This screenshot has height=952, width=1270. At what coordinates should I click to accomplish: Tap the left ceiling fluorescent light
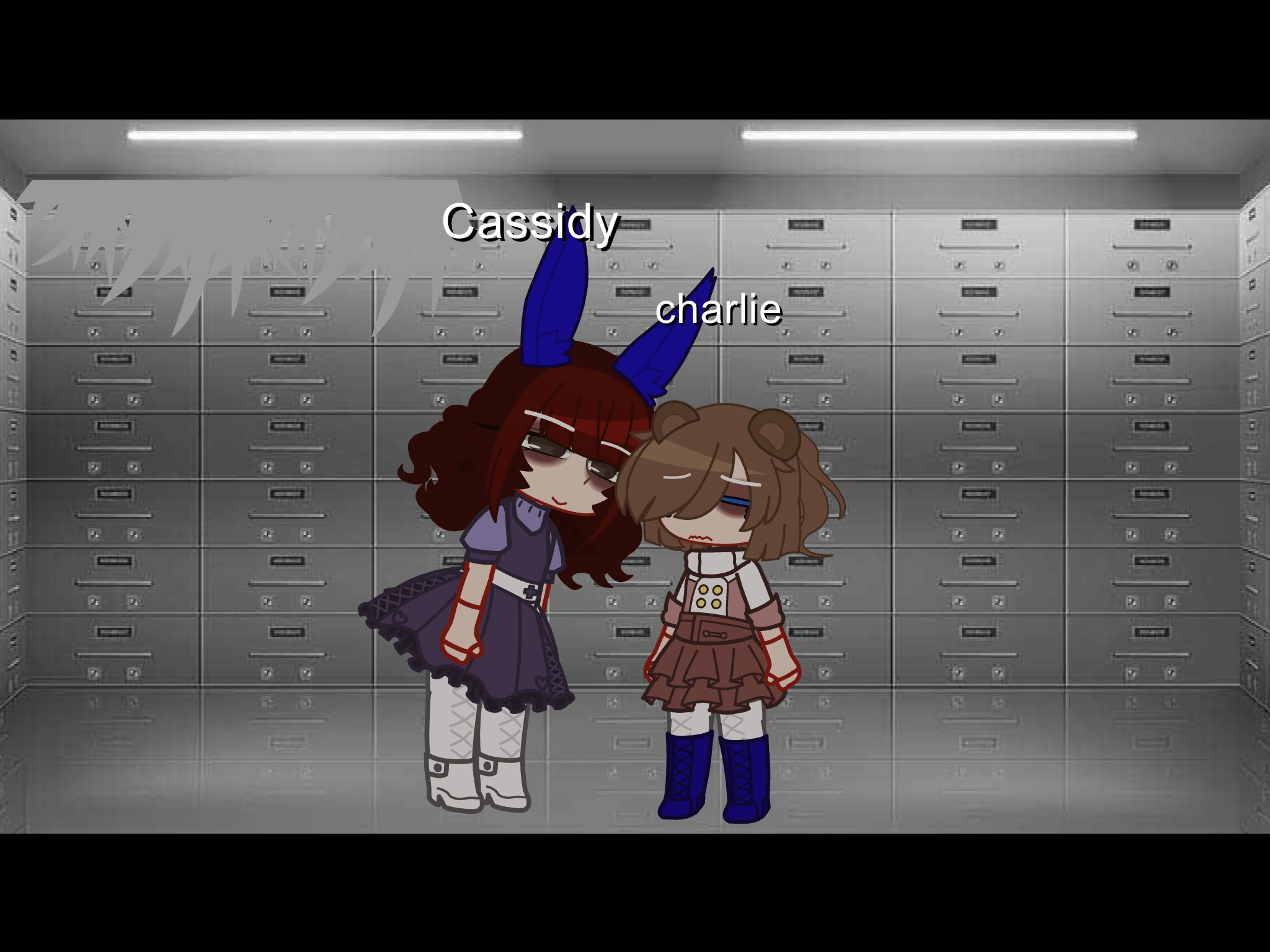pos(324,135)
